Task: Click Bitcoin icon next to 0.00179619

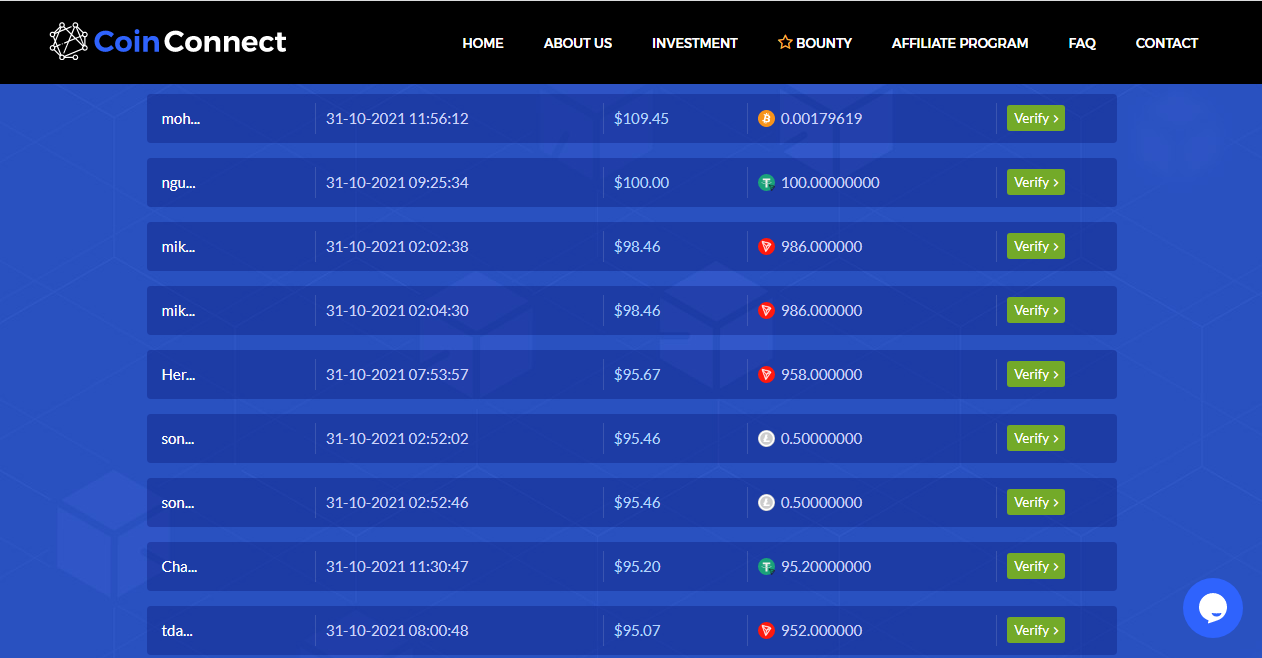Action: (x=767, y=119)
